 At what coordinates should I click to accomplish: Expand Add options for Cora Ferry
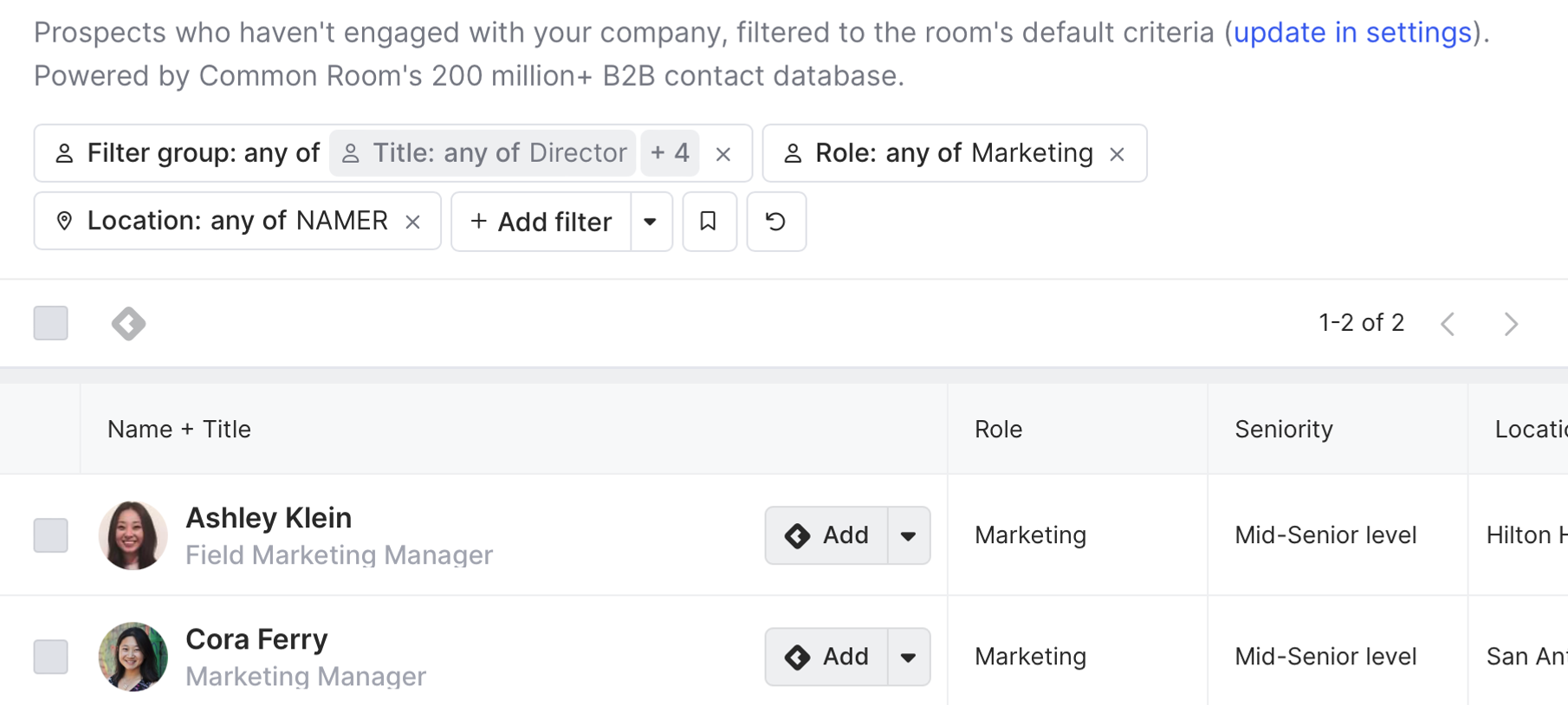908,657
